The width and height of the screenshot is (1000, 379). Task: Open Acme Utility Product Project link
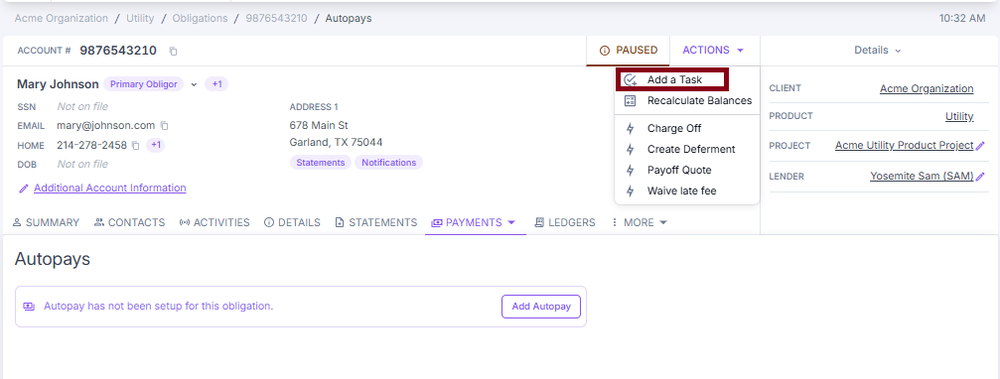[904, 145]
